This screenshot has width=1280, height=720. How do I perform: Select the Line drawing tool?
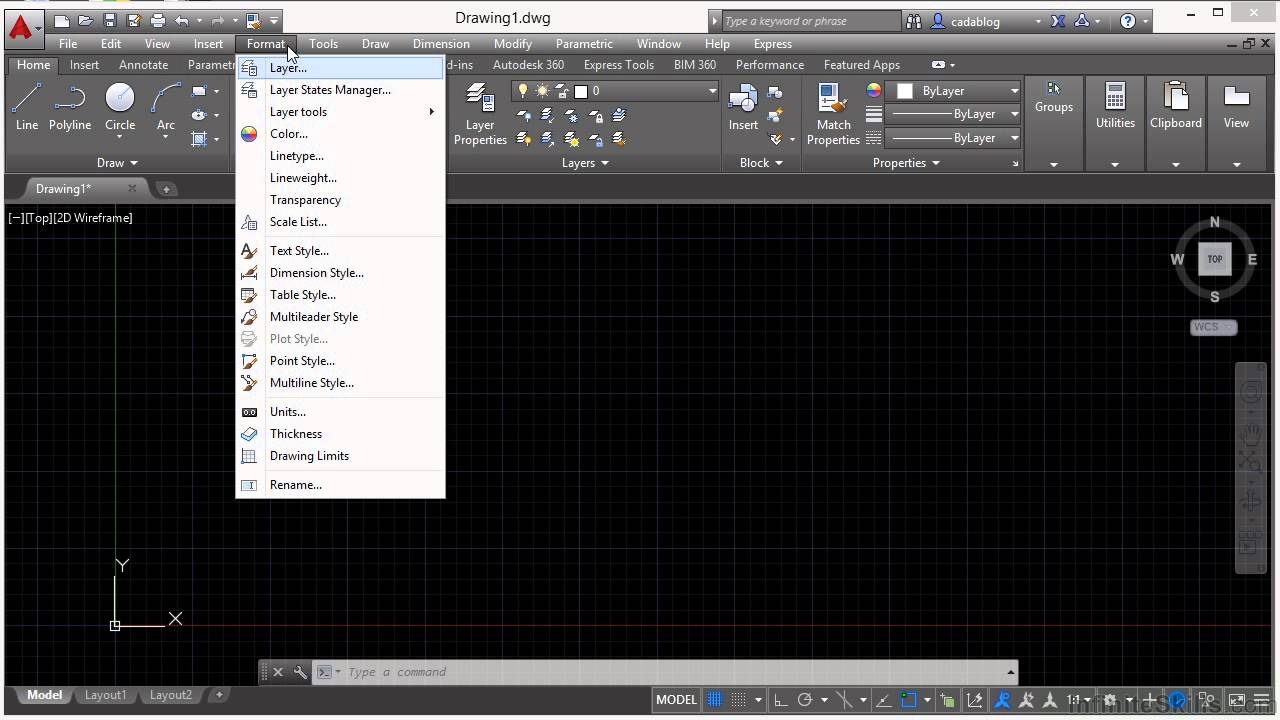[27, 106]
